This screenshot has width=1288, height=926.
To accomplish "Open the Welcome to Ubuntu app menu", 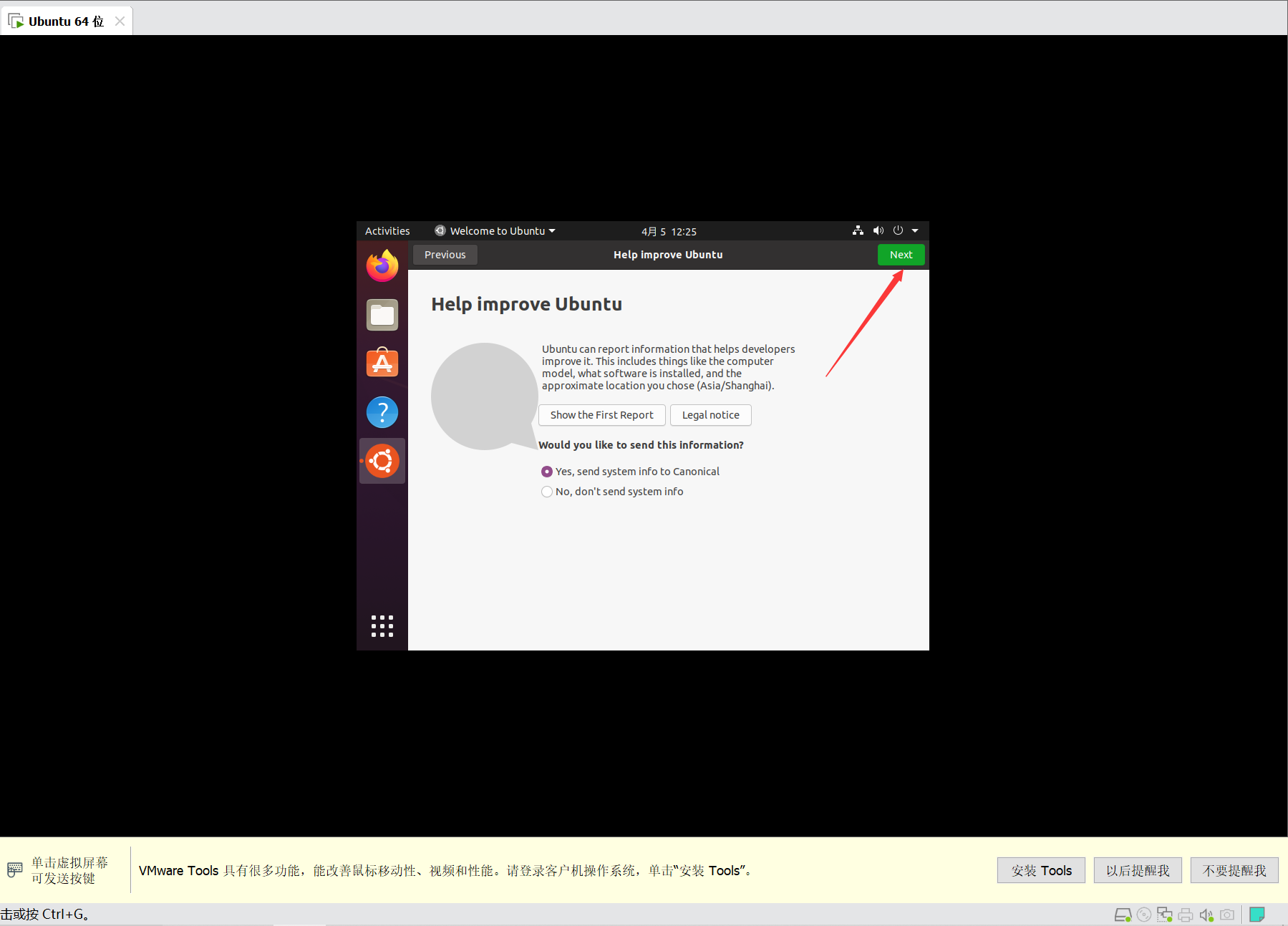I will [495, 231].
